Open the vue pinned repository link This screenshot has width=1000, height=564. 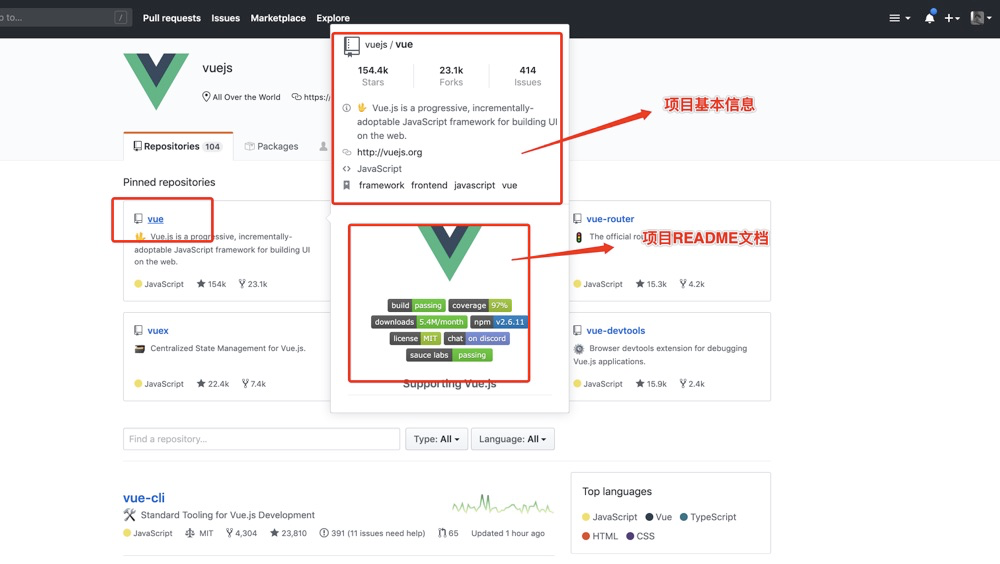point(155,219)
